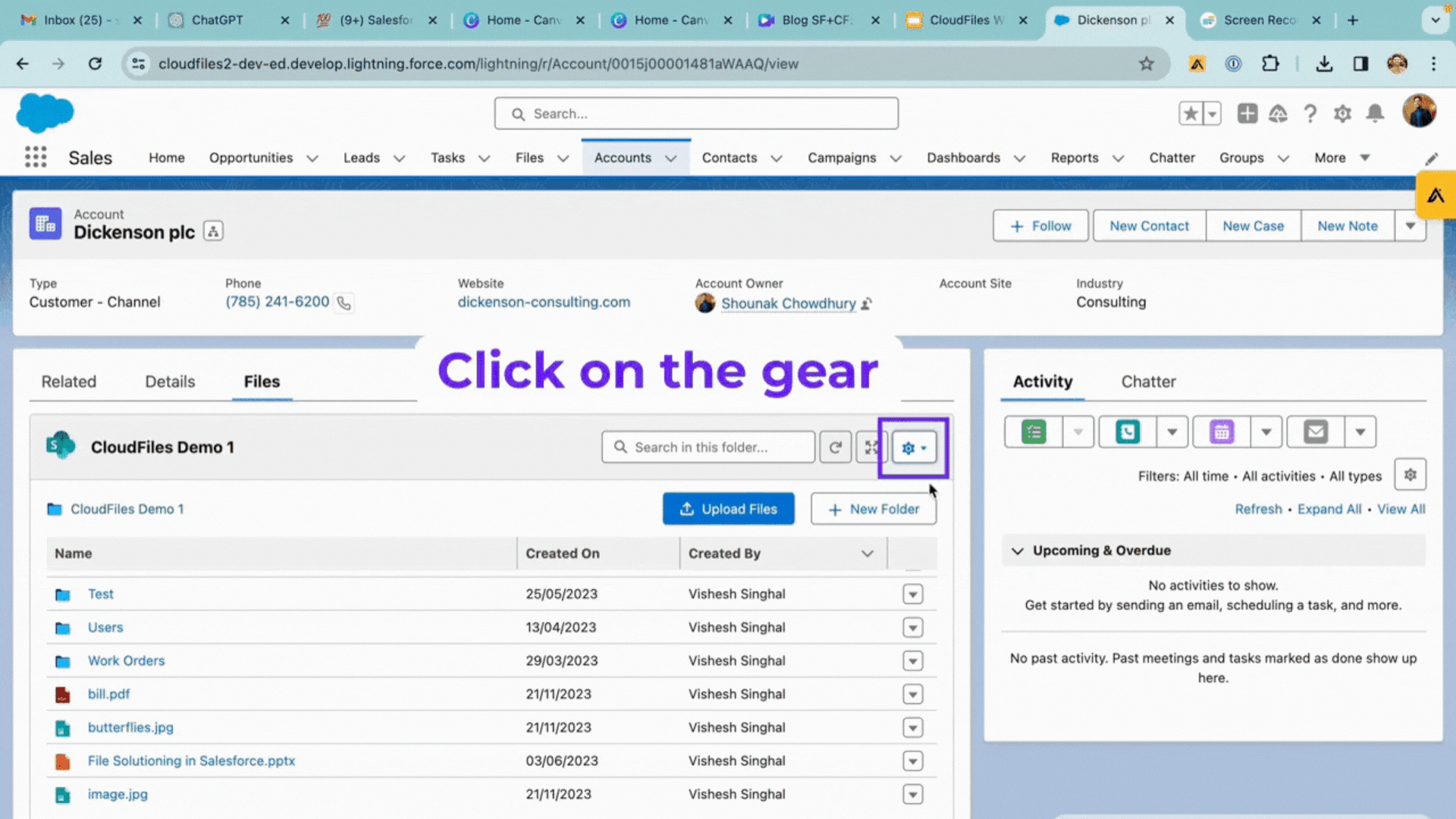Screen dimensions: 1456x819
Task: Focus the global Search box
Action: 696,114
